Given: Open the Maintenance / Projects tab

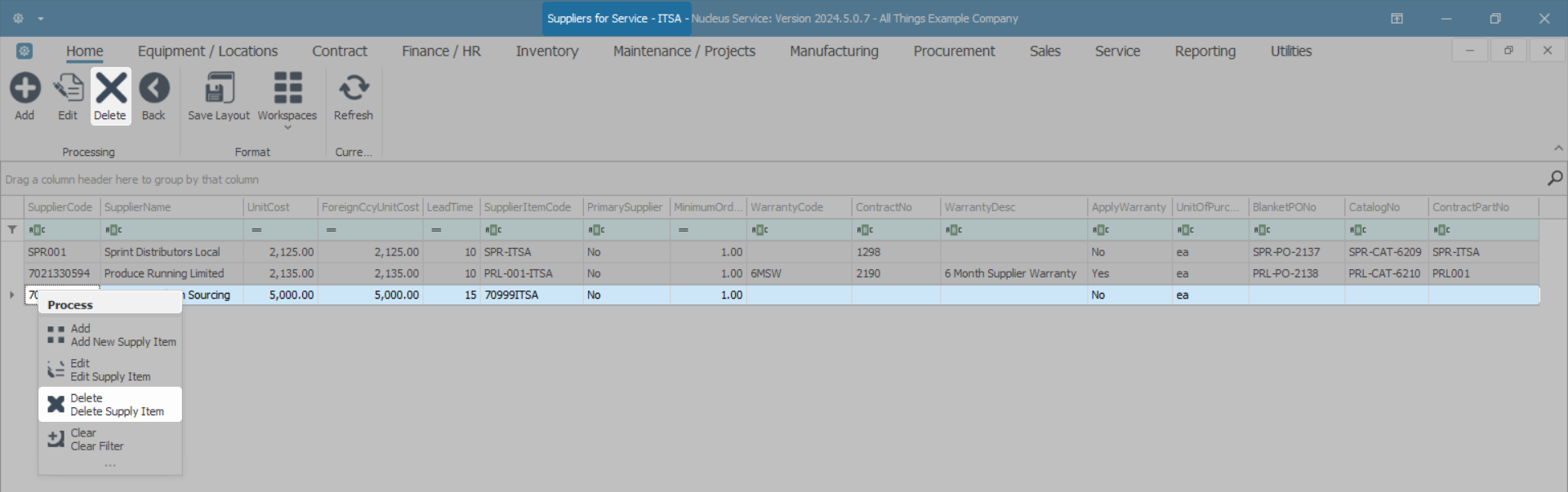Looking at the screenshot, I should point(684,51).
